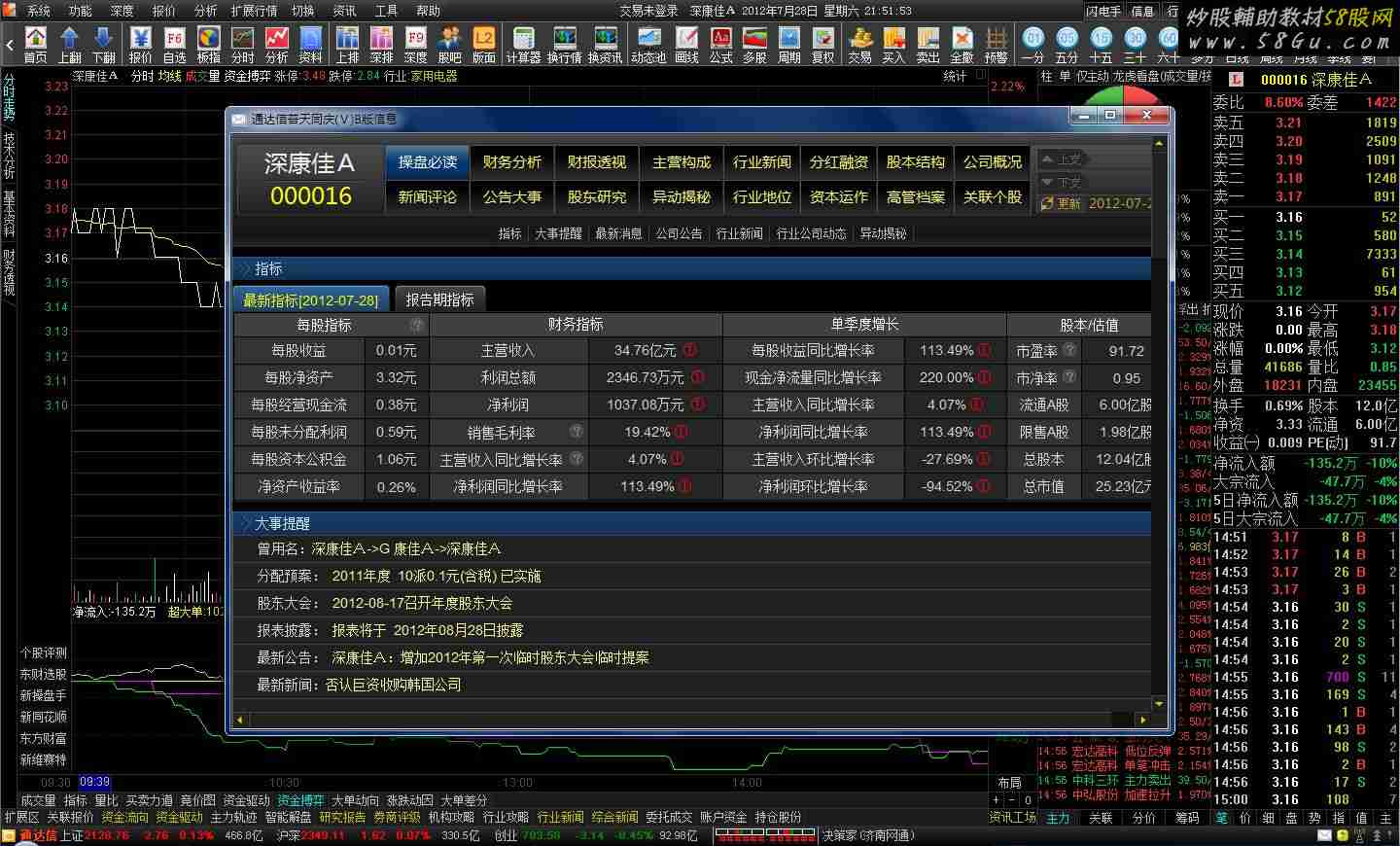Viewport: 1400px width, 846px height.
Task: Select the 资金博弈 indicator tab below chart
Action: click(300, 800)
